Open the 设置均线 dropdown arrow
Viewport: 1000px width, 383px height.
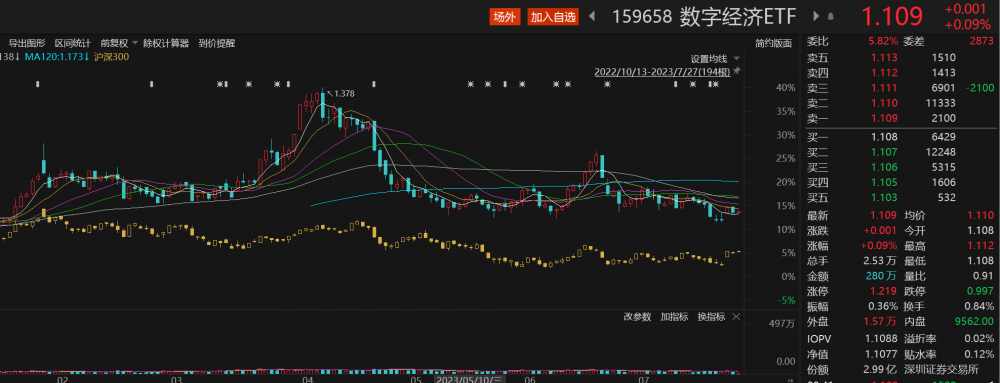click(x=737, y=58)
